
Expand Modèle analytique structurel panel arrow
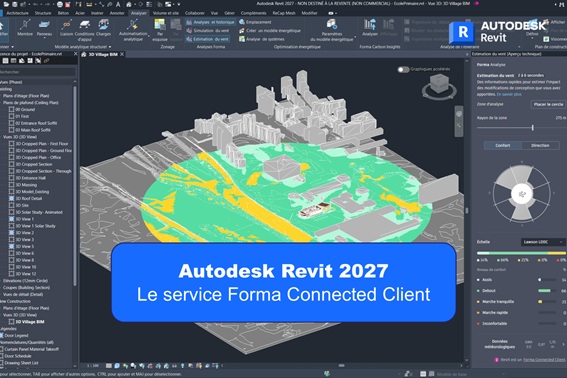coord(110,47)
